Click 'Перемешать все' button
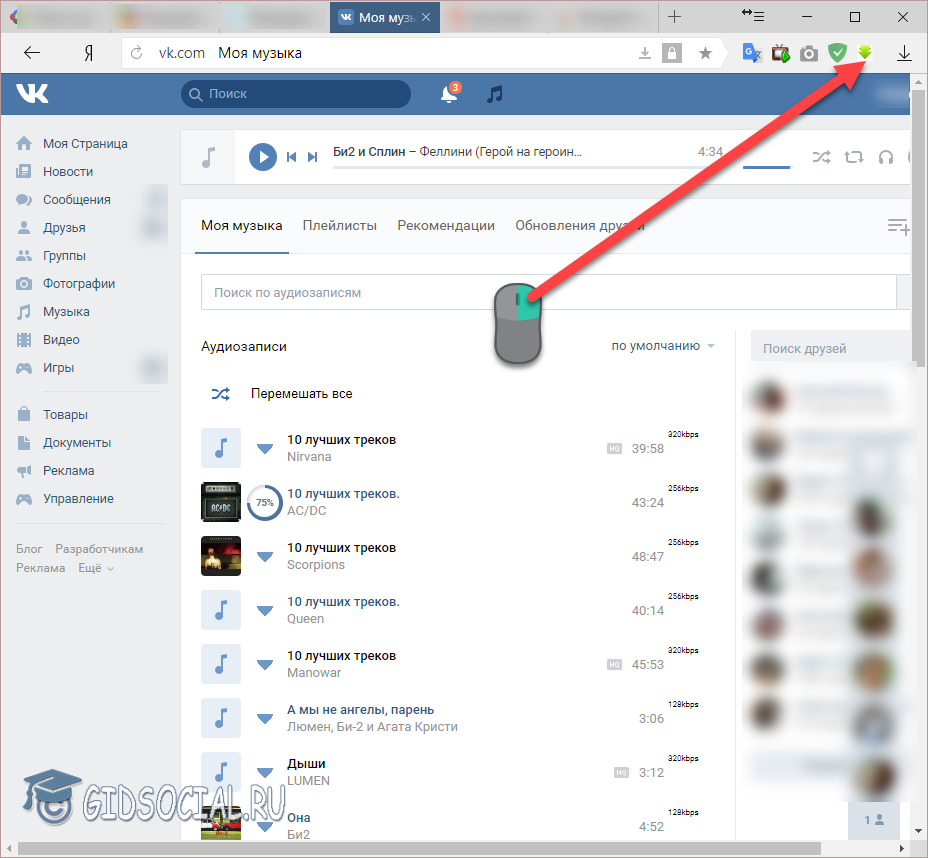Viewport: 928px width, 858px height. 301,394
